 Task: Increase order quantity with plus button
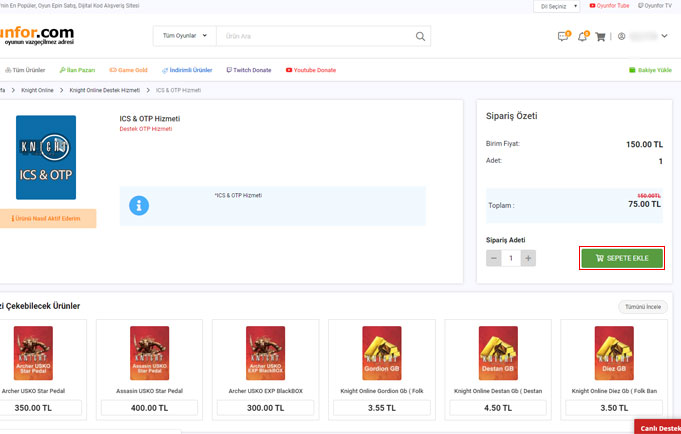tap(528, 258)
